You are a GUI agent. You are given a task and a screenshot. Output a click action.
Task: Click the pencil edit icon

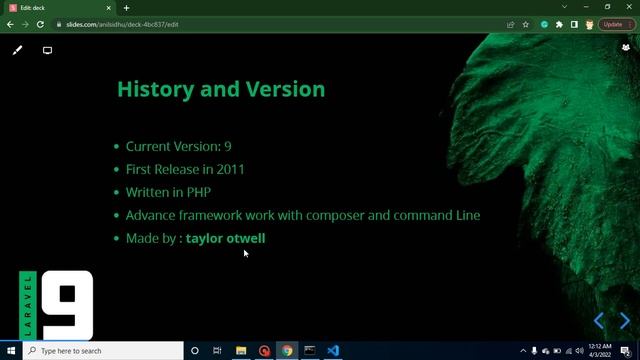(17, 51)
